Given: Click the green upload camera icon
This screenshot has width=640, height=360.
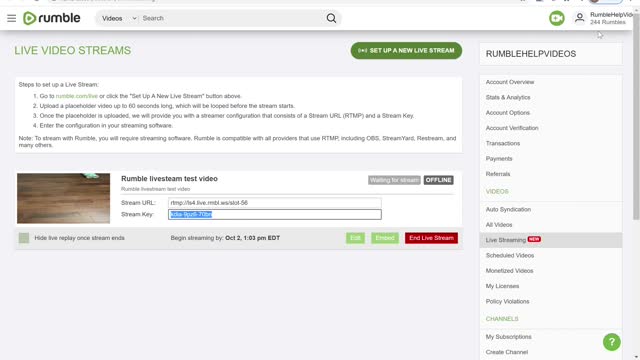Looking at the screenshot, I should [x=557, y=18].
